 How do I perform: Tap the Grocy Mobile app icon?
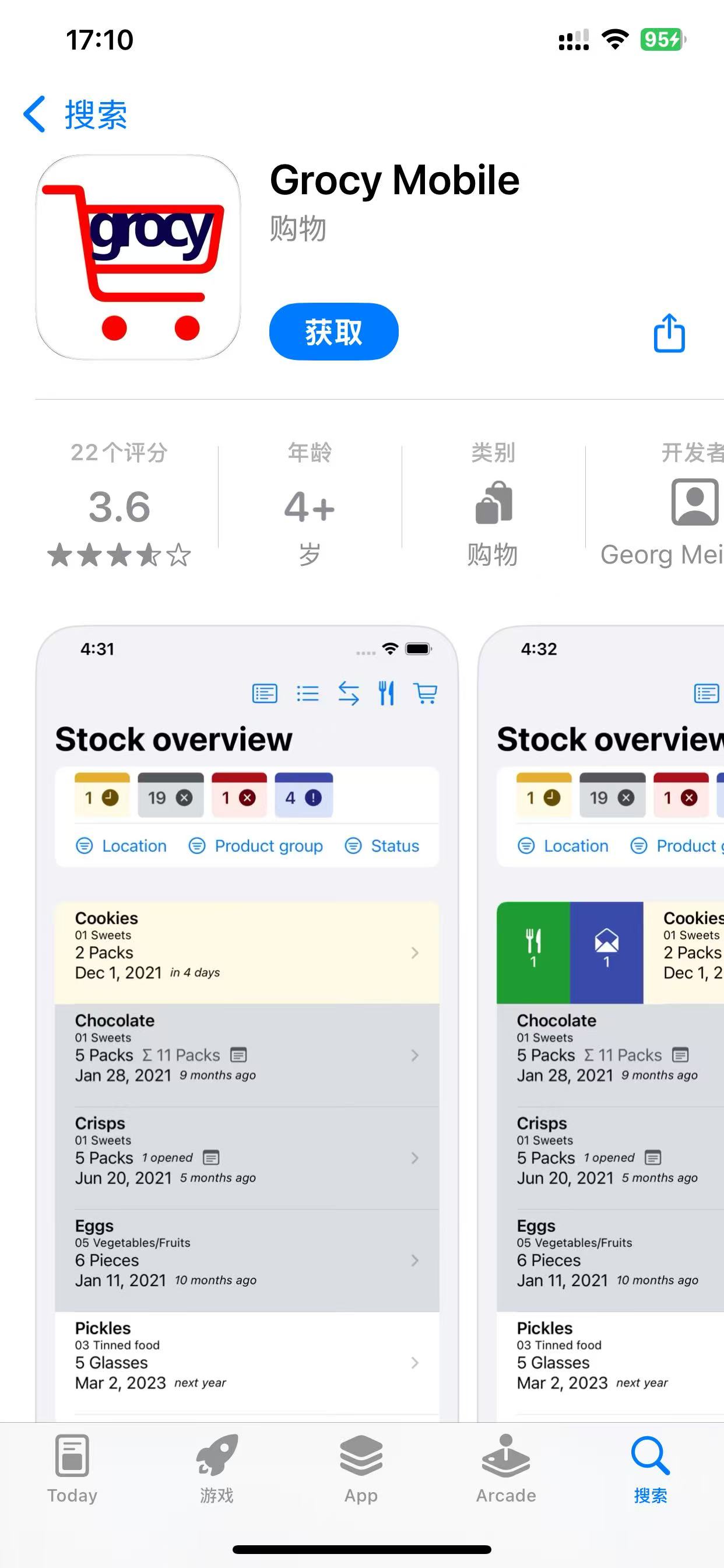click(x=138, y=257)
